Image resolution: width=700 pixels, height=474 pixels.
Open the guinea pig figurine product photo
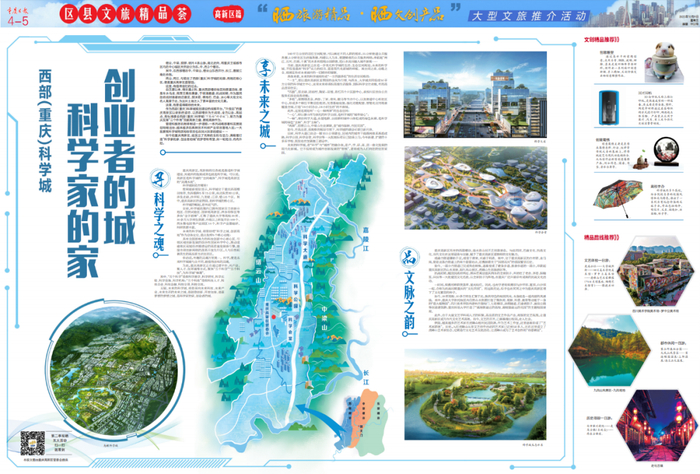coord(664,62)
